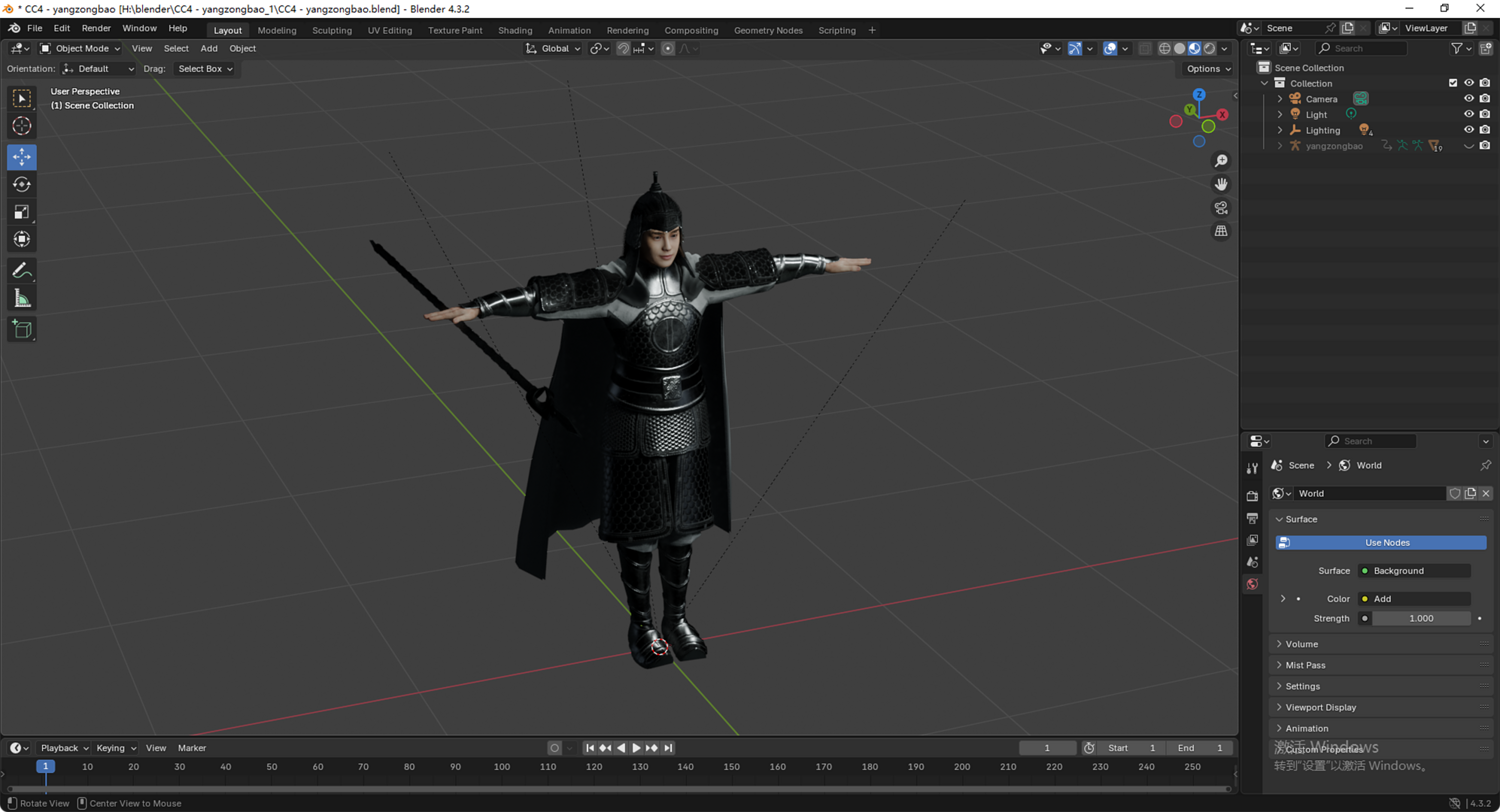This screenshot has height=812, width=1500.
Task: Unlink the World data-block with the X
Action: (x=1486, y=493)
